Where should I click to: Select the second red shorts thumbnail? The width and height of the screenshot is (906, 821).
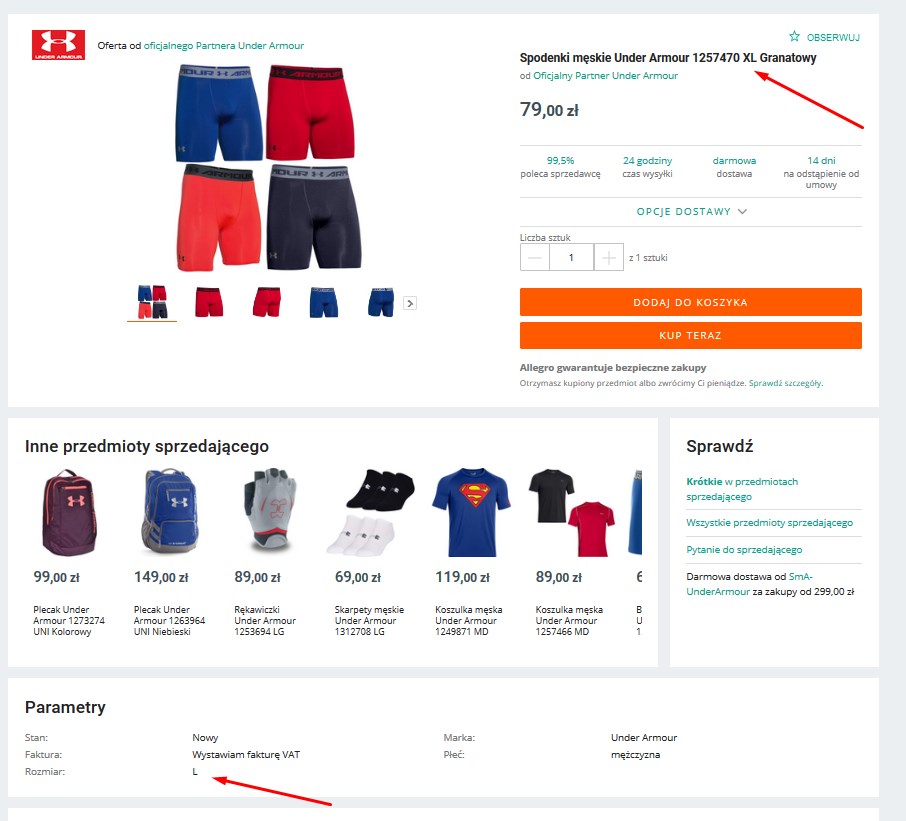266,302
